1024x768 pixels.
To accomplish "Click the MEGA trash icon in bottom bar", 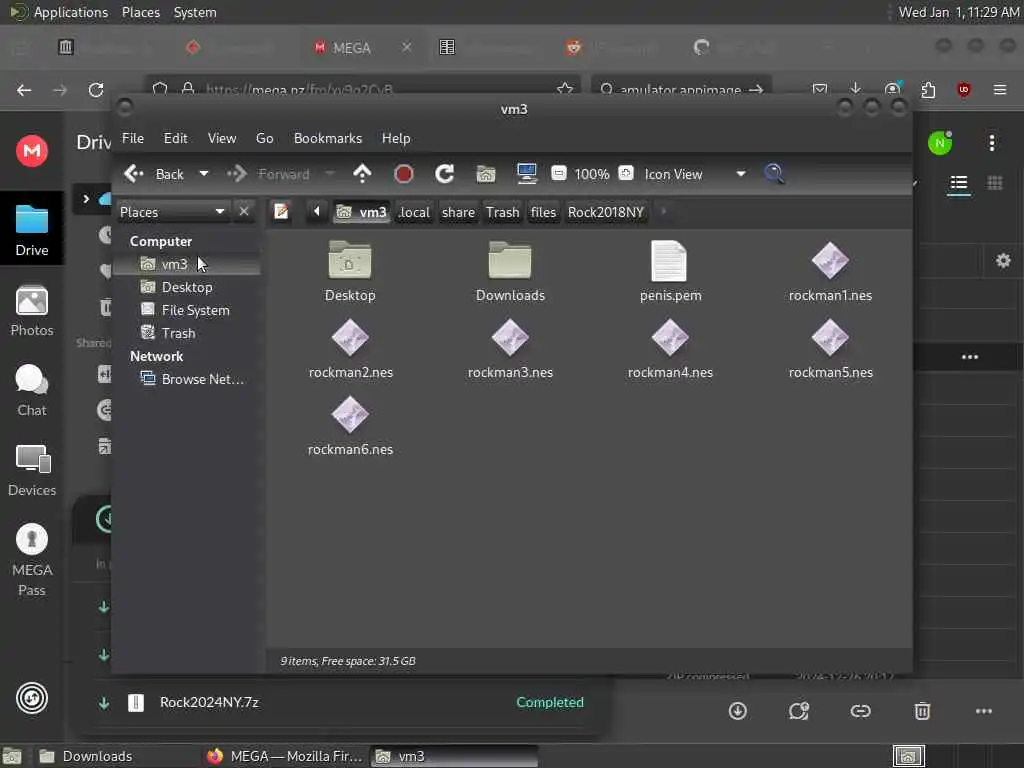I will click(x=922, y=711).
